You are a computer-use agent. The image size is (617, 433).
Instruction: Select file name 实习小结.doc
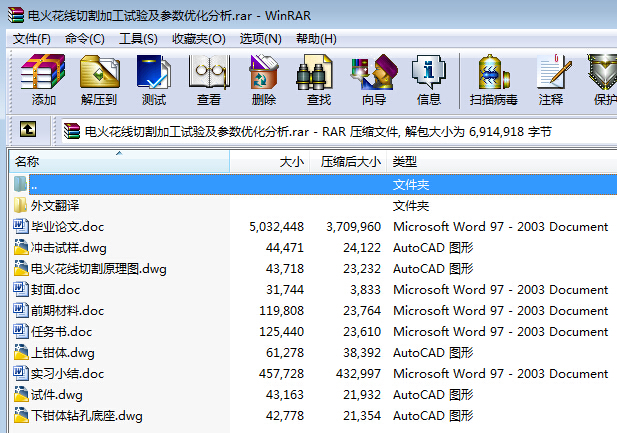tap(67, 373)
